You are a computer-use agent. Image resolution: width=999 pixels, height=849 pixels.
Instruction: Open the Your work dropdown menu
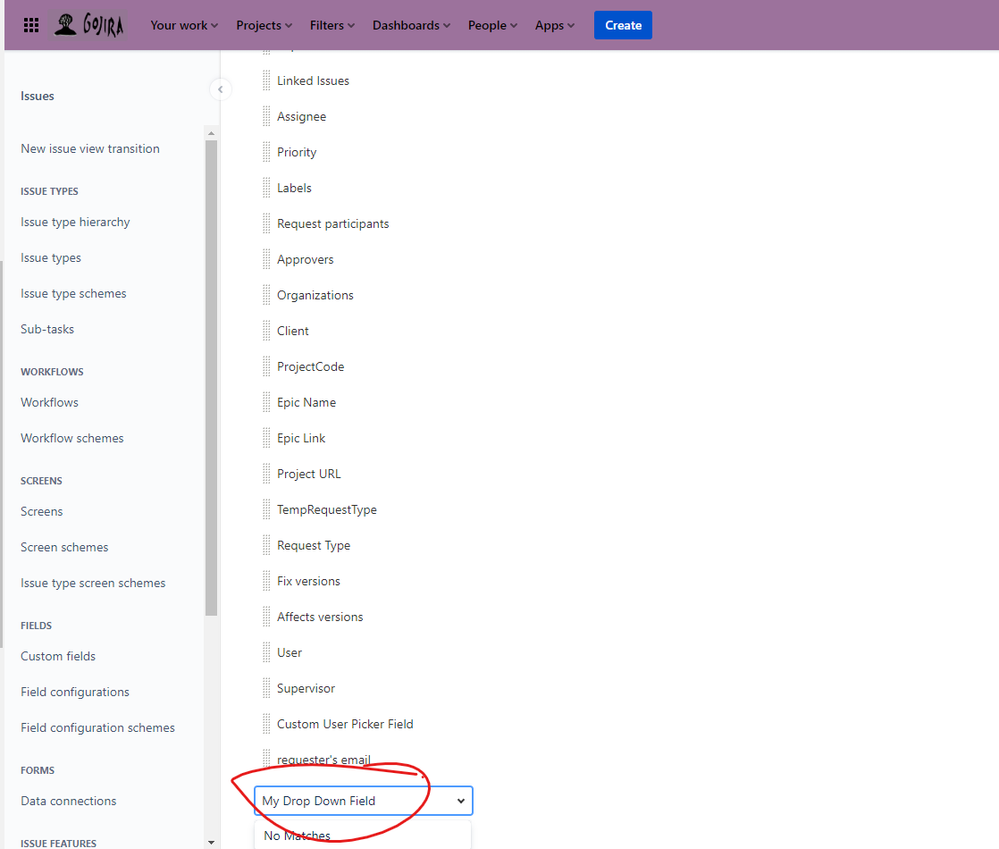point(184,25)
